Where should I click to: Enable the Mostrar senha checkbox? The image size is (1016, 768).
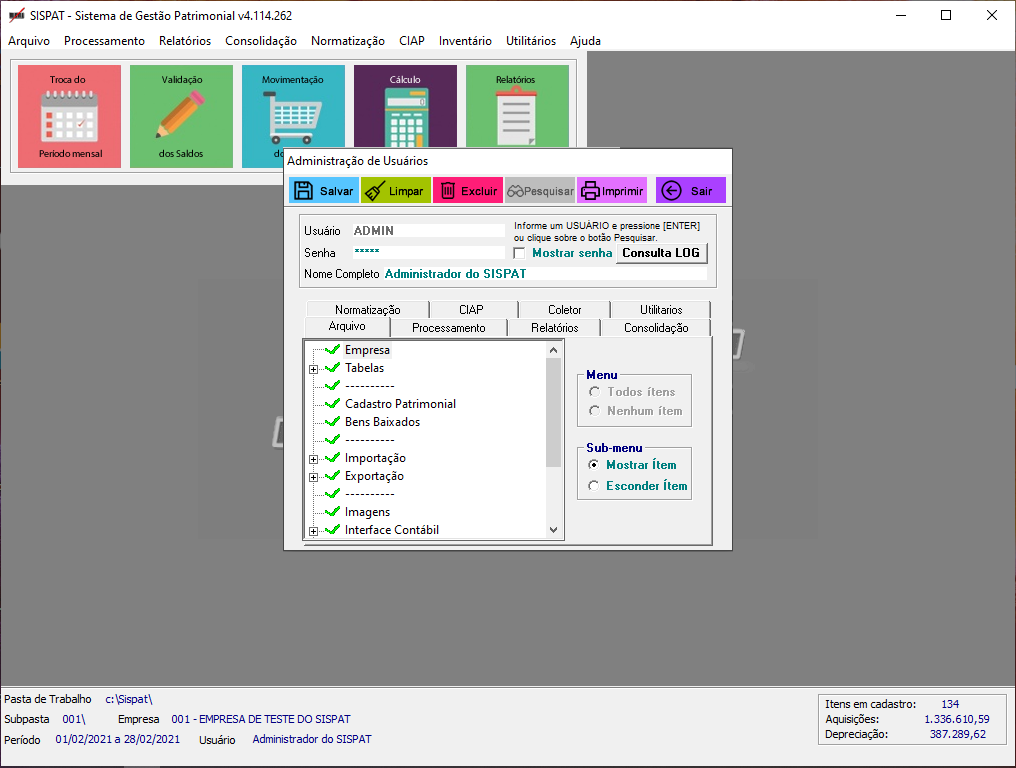[519, 254]
